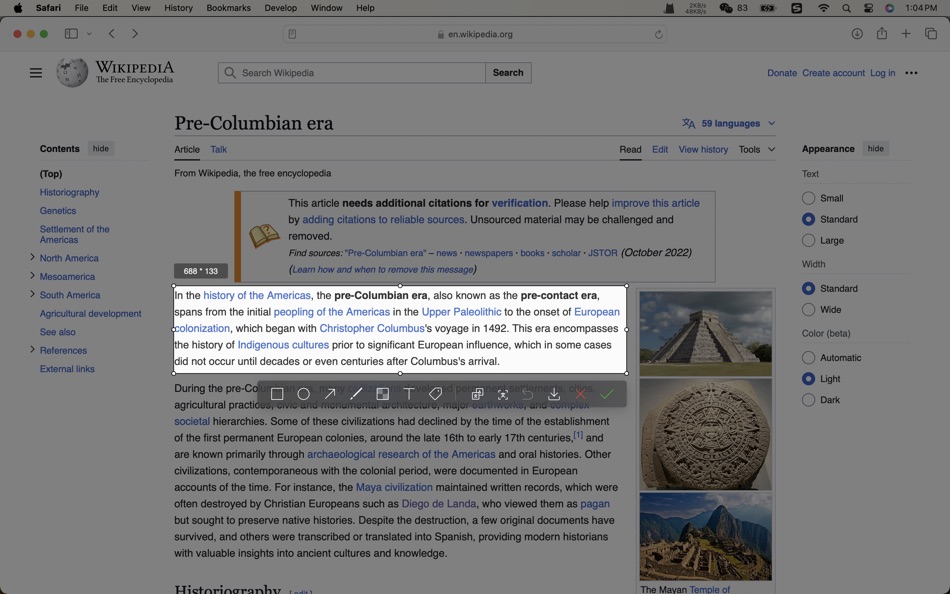
Task: Select Standard width option
Action: [808, 289]
